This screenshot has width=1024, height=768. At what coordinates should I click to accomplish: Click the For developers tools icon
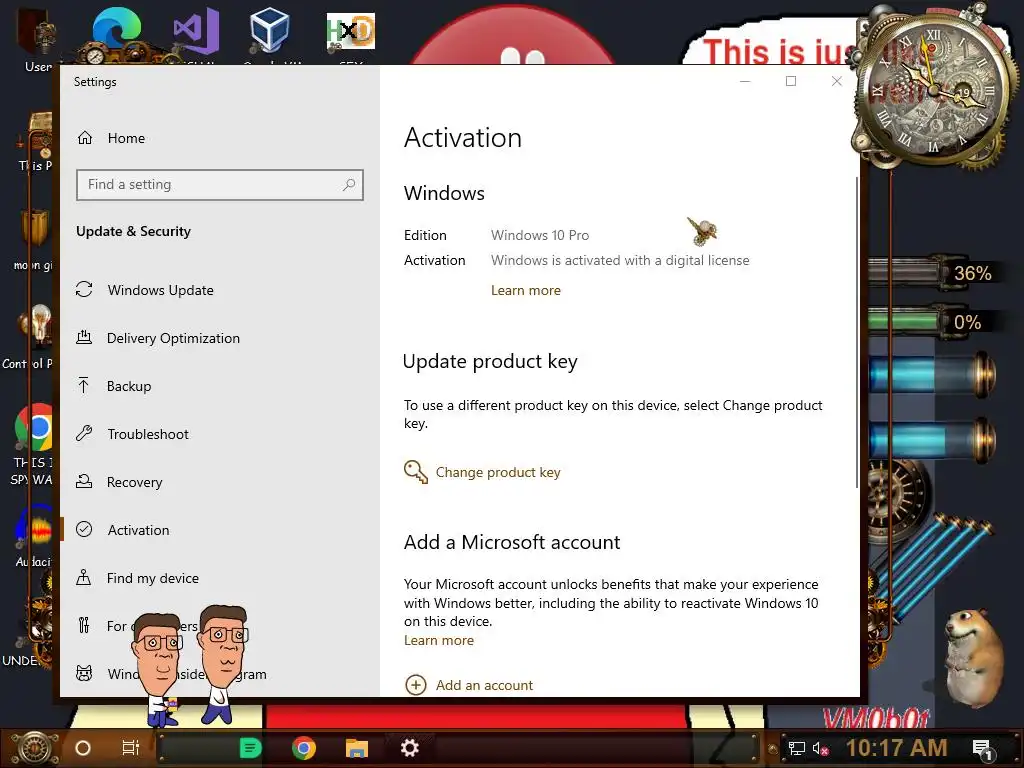pos(84,626)
